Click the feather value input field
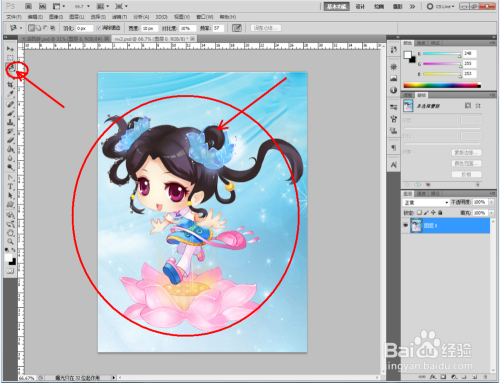 click(x=84, y=28)
